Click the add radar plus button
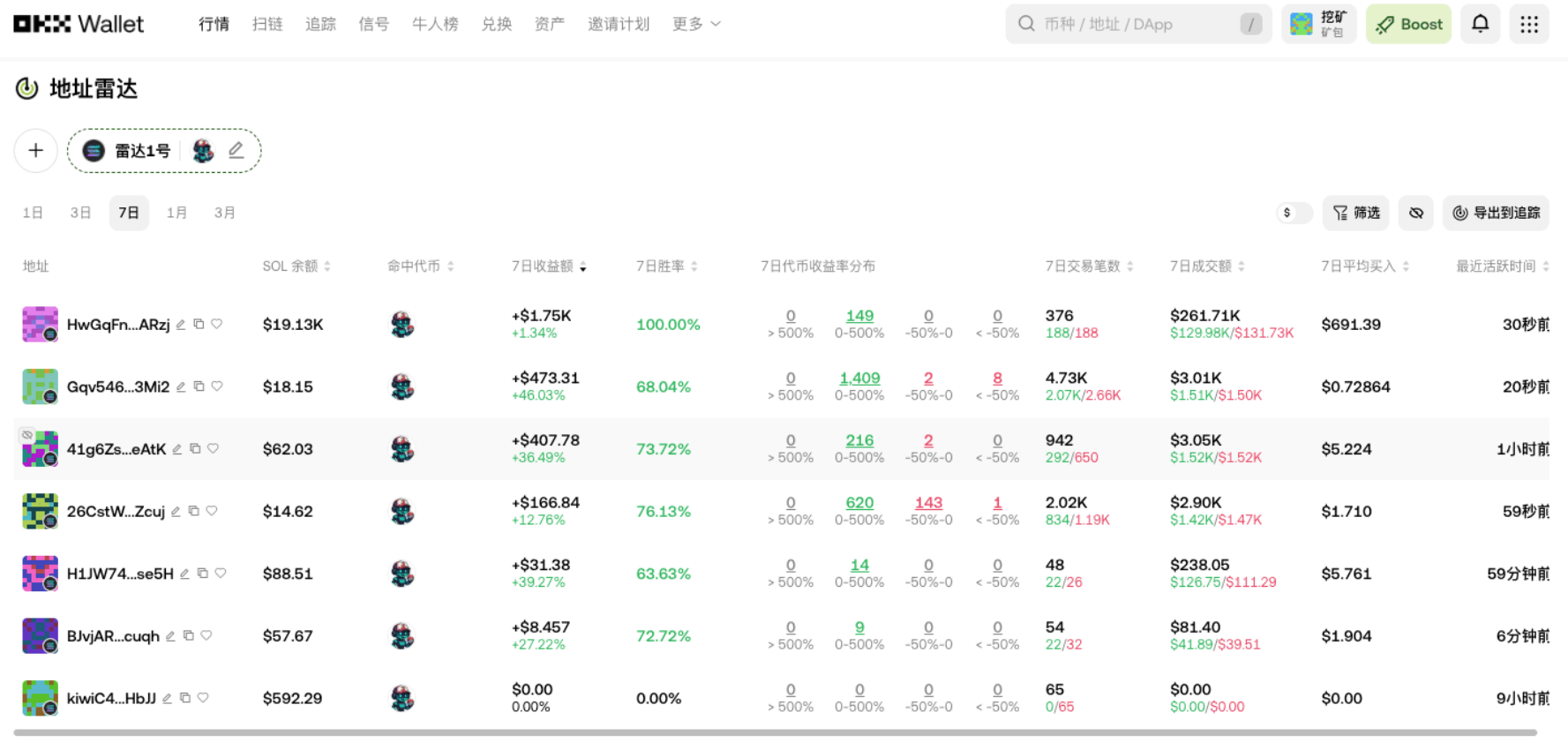The height and width of the screenshot is (750, 1568). coord(36,151)
